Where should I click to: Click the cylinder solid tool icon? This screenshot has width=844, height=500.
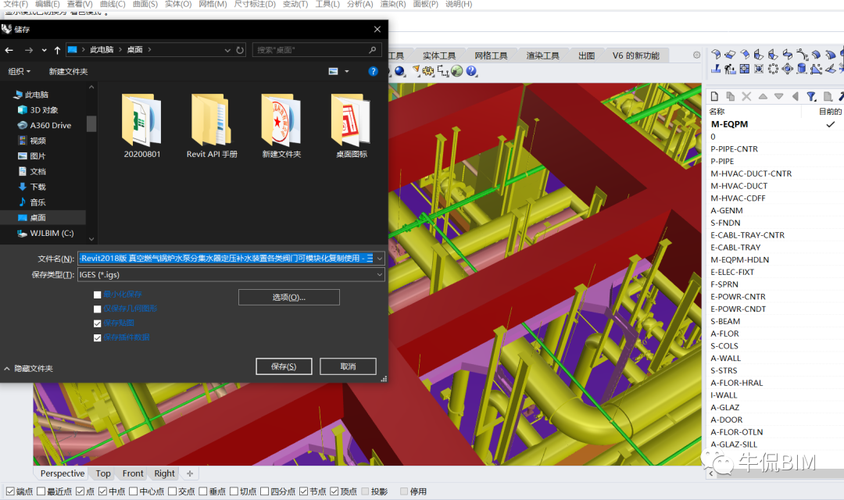pos(801,68)
